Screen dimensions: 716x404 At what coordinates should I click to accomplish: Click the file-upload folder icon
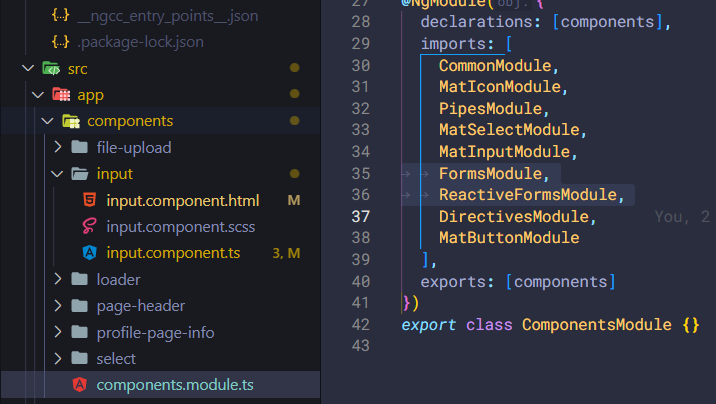[80, 147]
